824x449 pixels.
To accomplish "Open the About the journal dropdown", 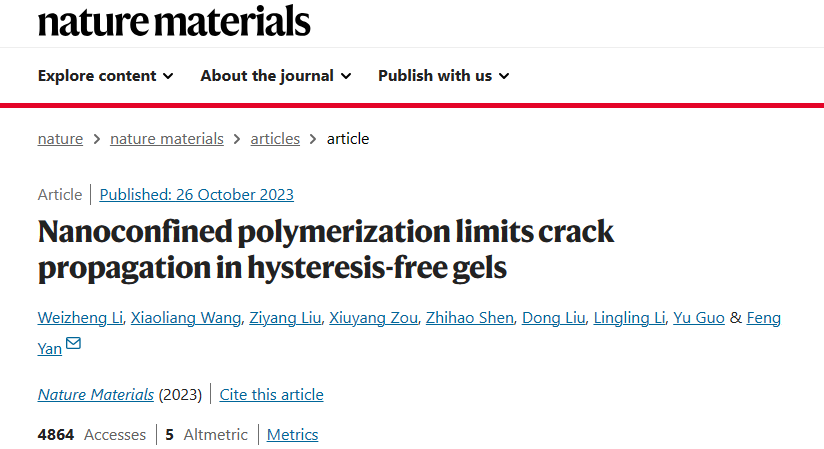I will coord(275,76).
